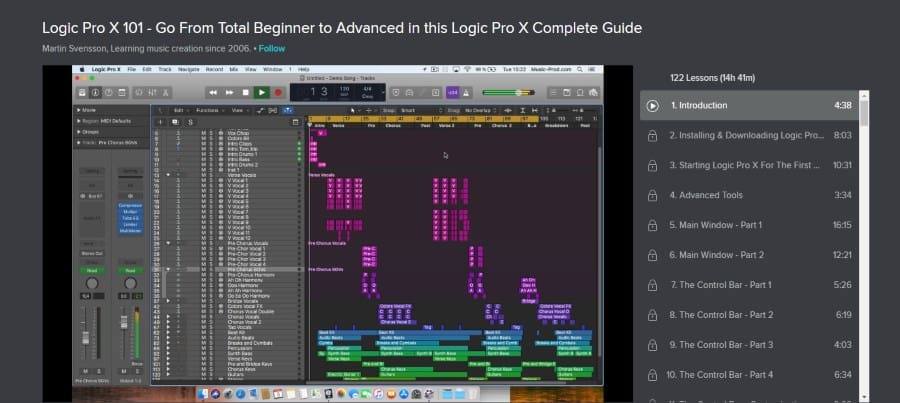Toggle the Inspector icon in Logic control bar
The width and height of the screenshot is (900, 403).
(95, 92)
